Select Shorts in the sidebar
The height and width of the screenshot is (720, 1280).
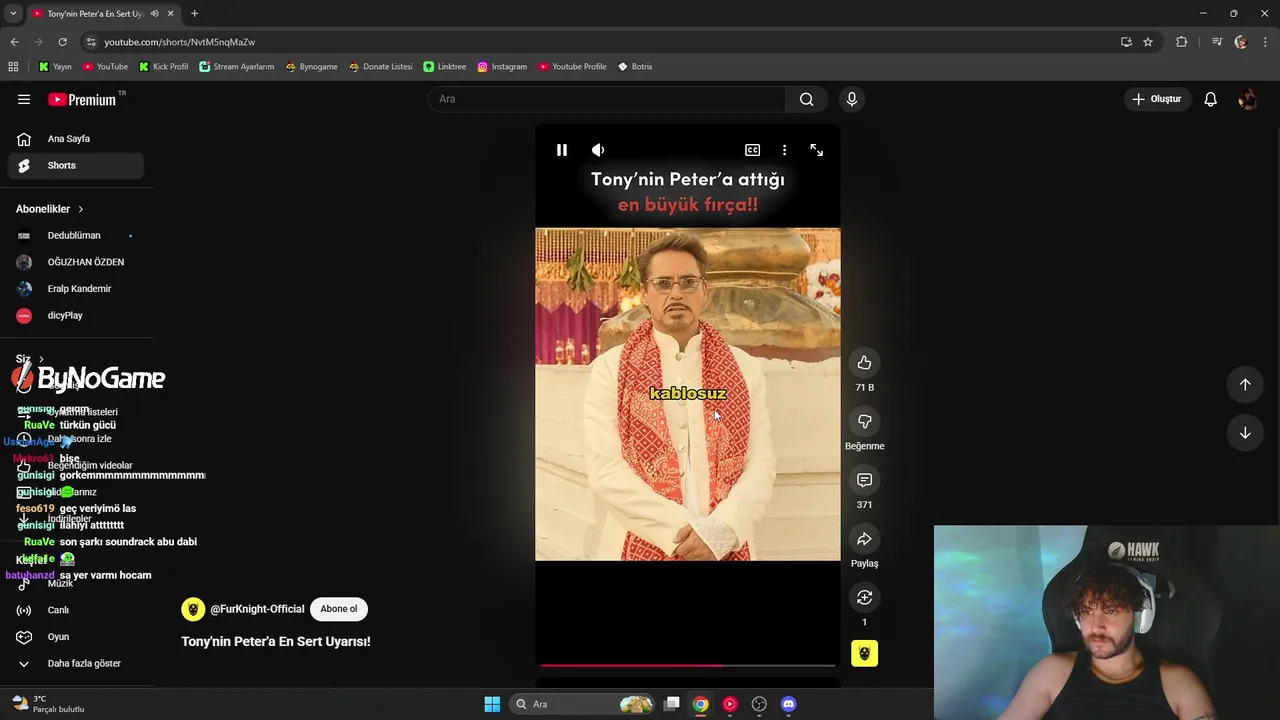coord(75,166)
